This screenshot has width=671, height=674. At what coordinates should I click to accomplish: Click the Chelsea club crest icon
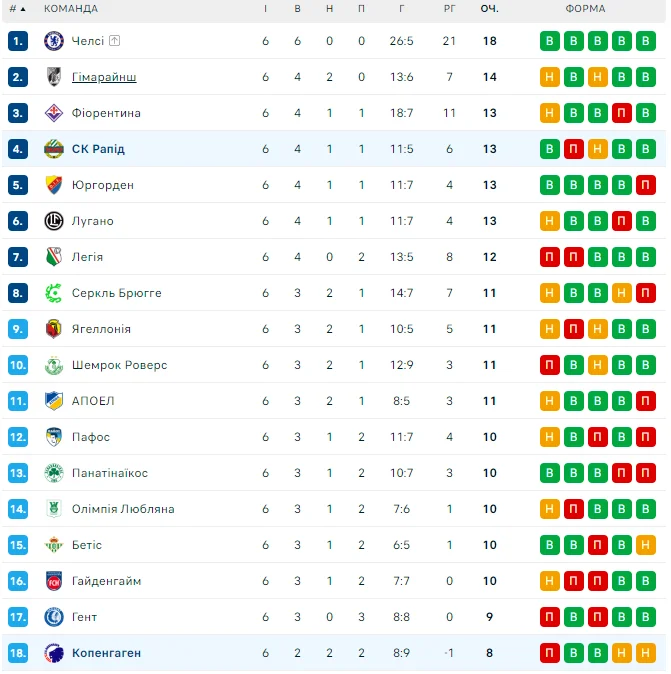[54, 41]
